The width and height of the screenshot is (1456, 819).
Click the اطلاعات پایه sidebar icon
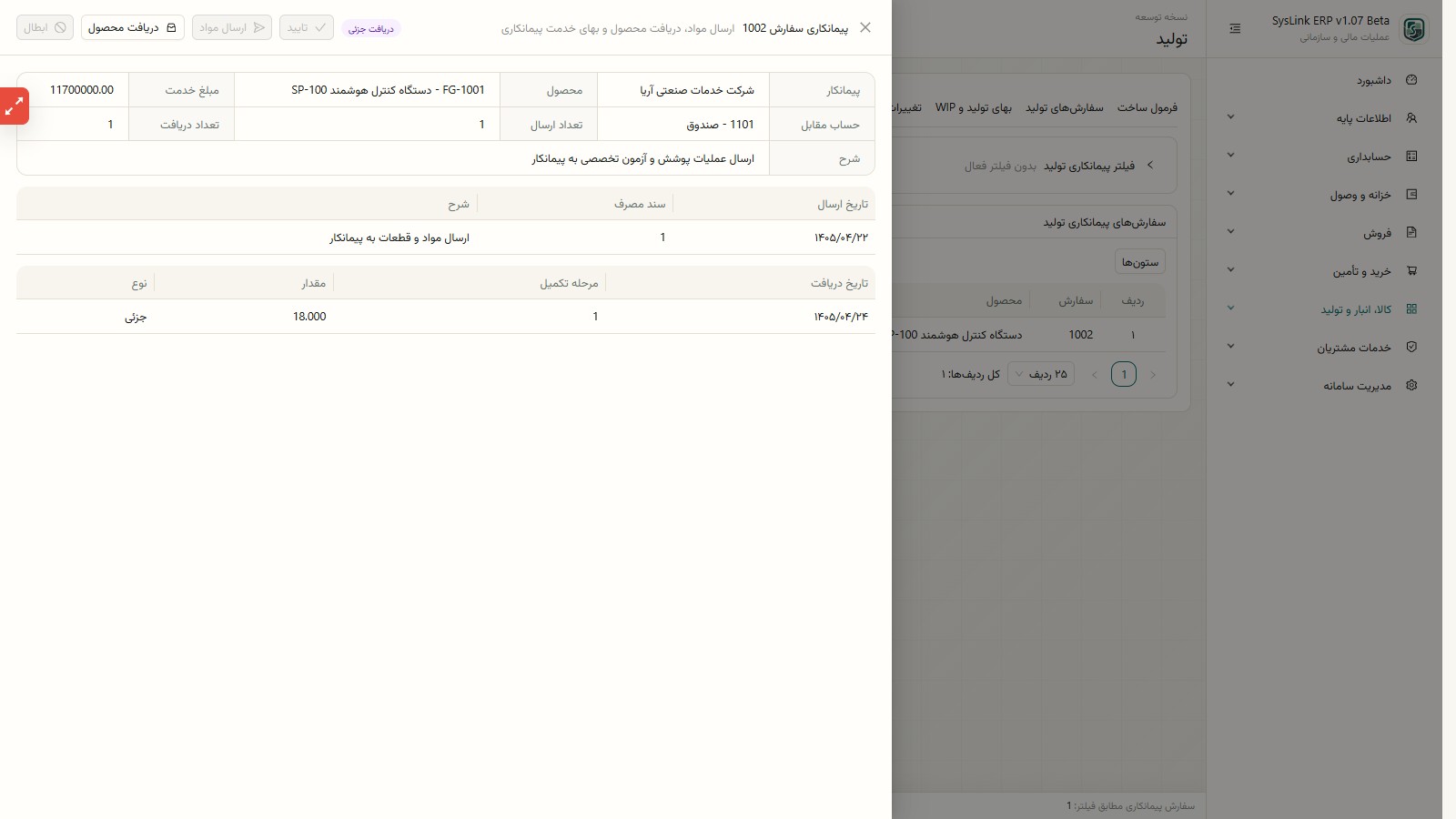point(1411,118)
